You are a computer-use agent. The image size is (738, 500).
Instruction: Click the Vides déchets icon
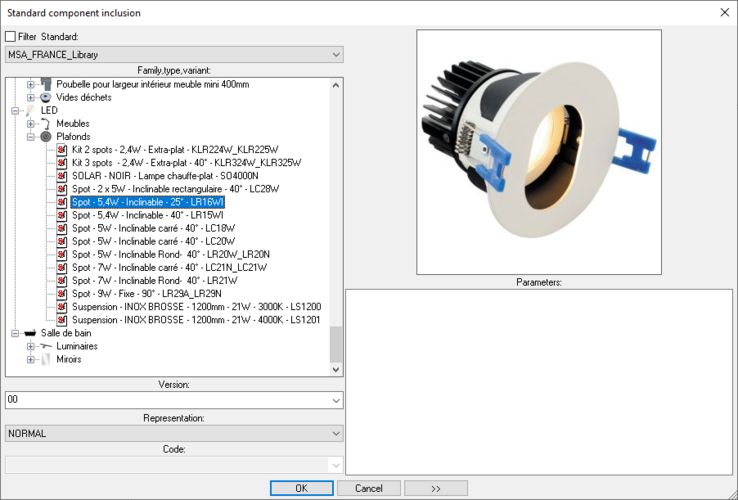(45, 97)
